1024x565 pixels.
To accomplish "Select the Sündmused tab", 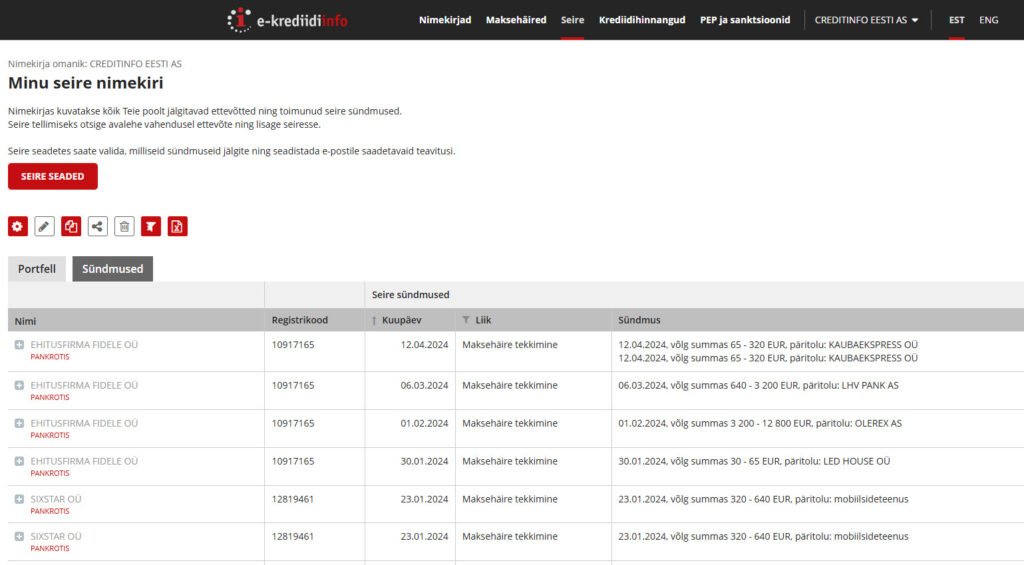I will click(x=112, y=269).
